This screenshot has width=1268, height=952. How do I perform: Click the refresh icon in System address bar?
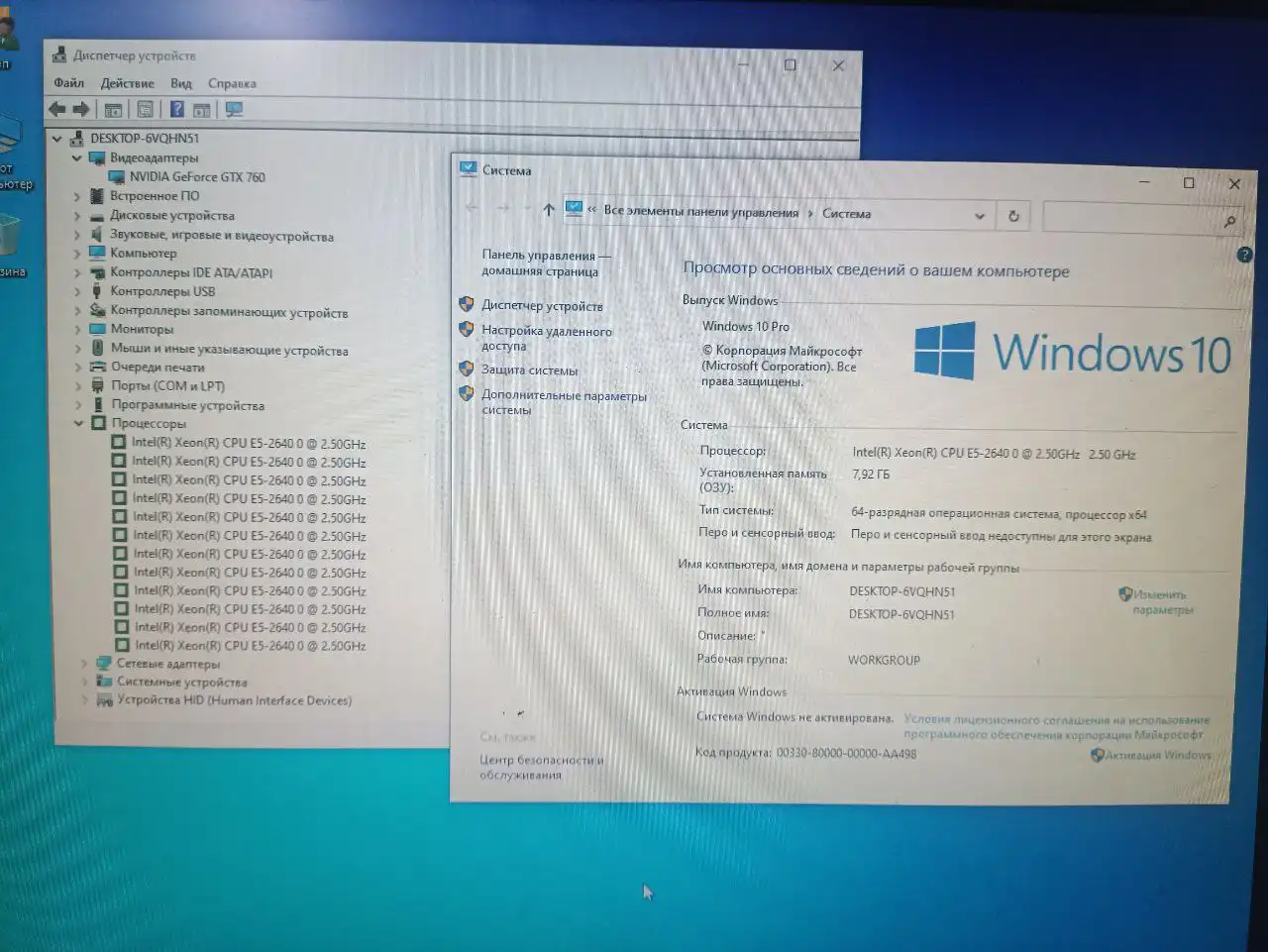[1012, 216]
